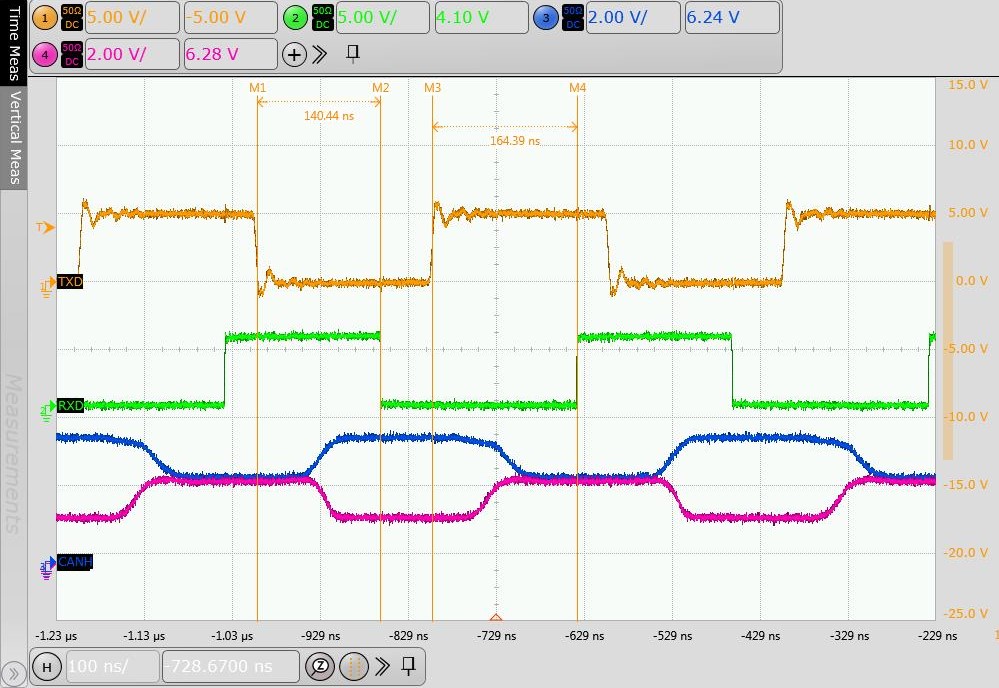Toggle the green channel 2 button

click(x=295, y=17)
